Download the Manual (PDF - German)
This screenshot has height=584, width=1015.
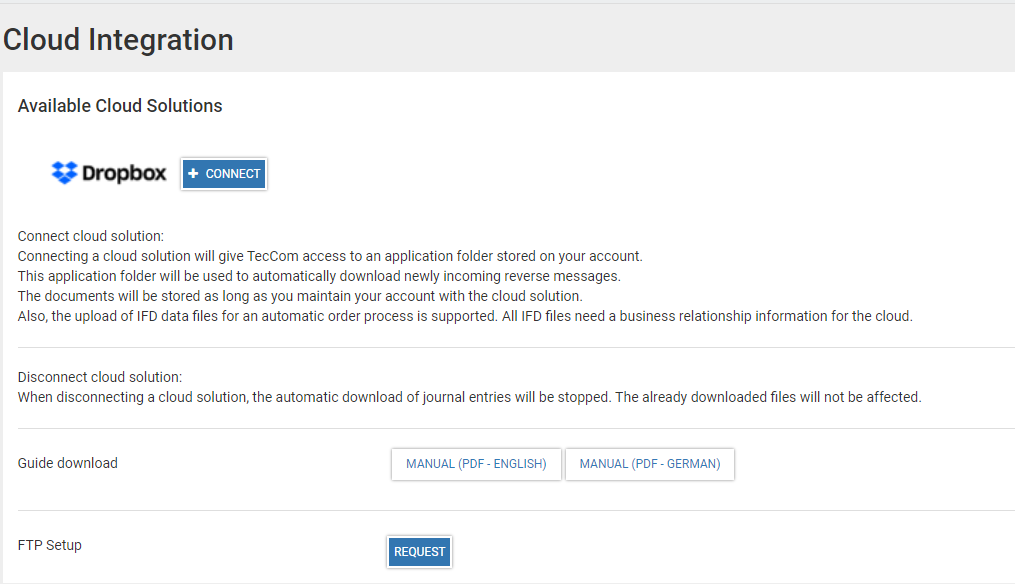tap(650, 464)
